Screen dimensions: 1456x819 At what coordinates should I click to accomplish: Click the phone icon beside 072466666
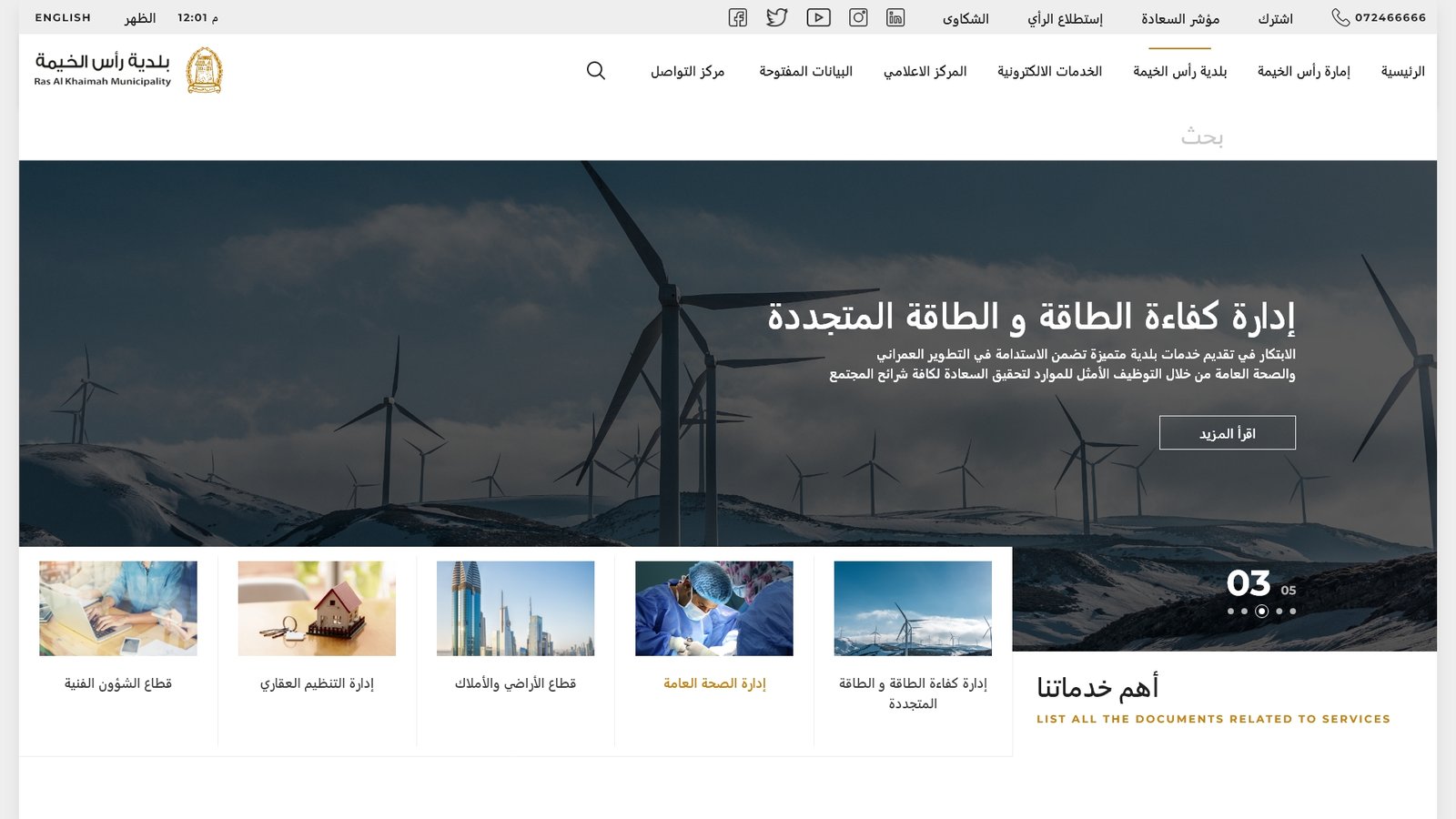[1340, 17]
